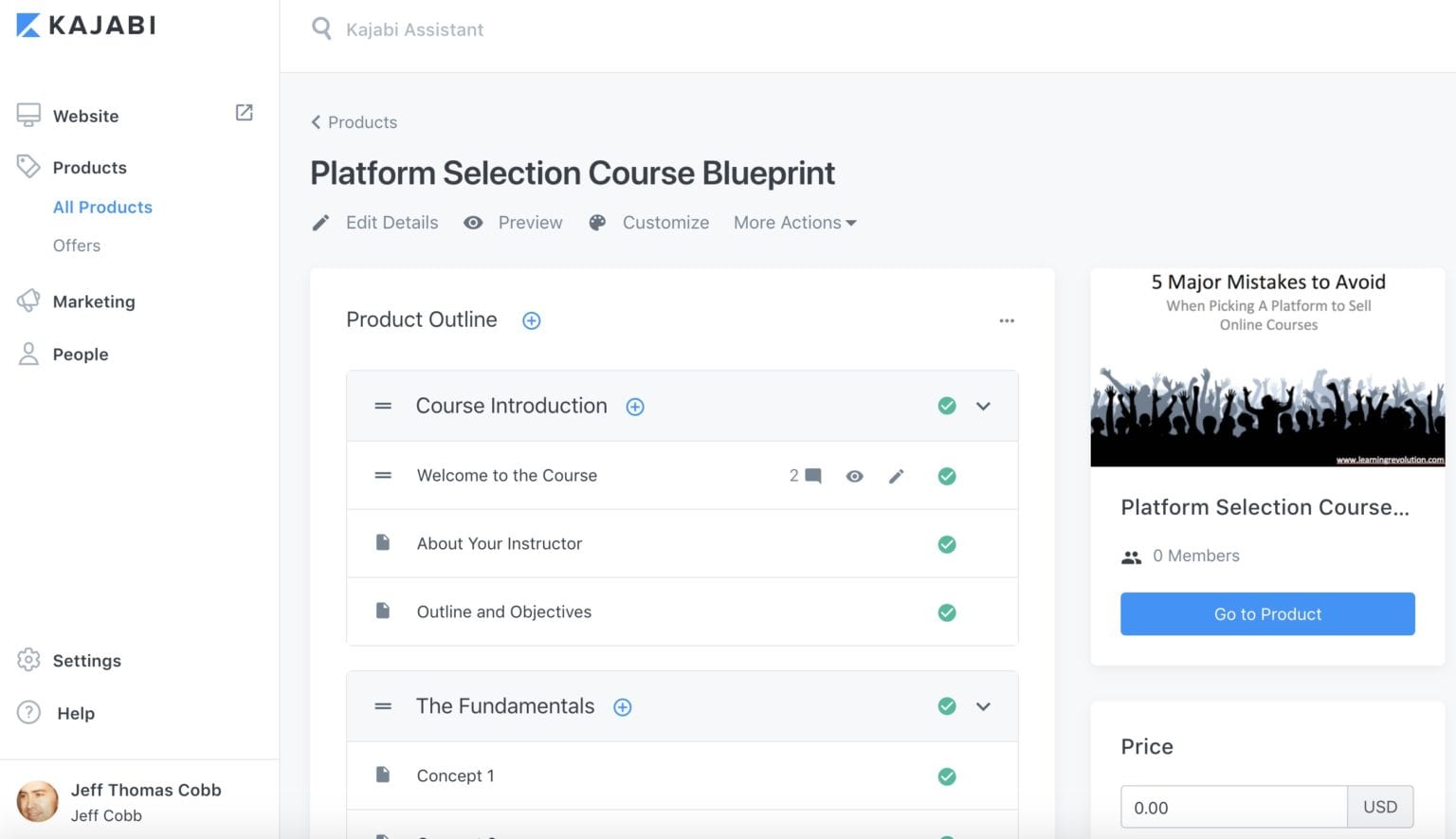The image size is (1456, 839).
Task: Open the More Actions dropdown
Action: tap(793, 222)
